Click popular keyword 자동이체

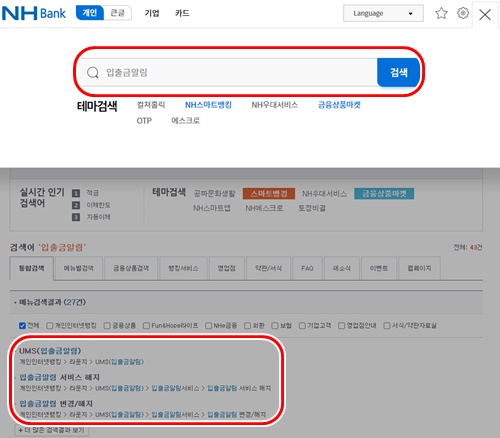(x=98, y=217)
